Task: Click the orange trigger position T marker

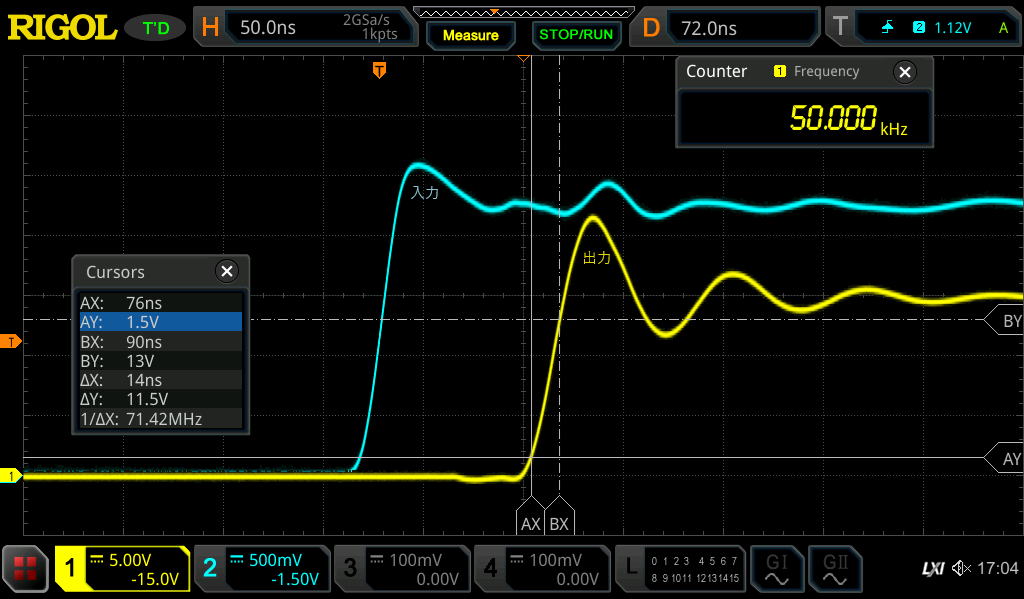Action: (379, 70)
